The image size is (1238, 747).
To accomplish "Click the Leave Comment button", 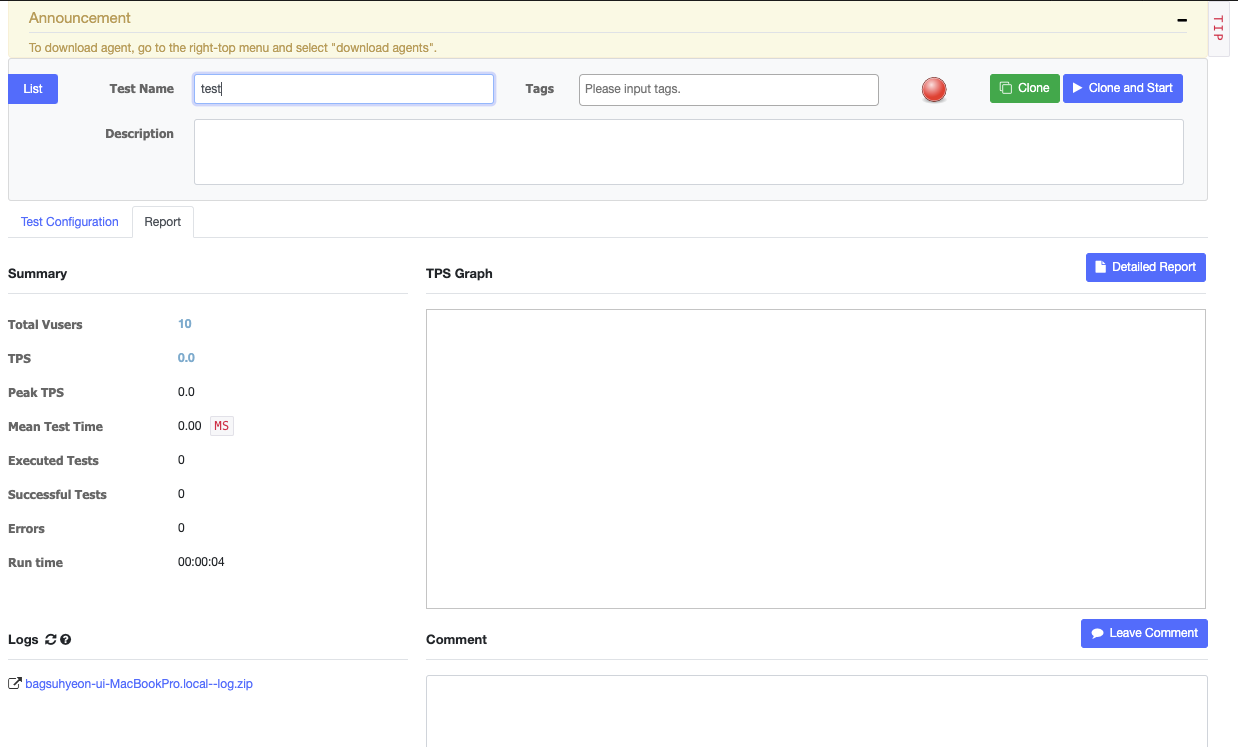I will click(1144, 633).
